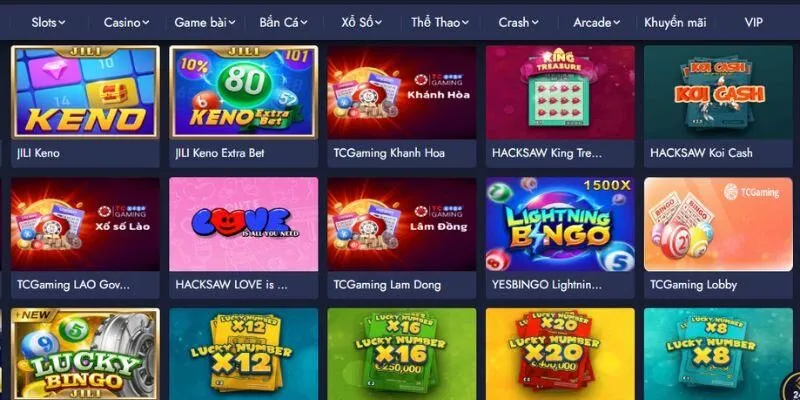
Task: Open the Khuyến mãi promotions page
Action: (675, 22)
